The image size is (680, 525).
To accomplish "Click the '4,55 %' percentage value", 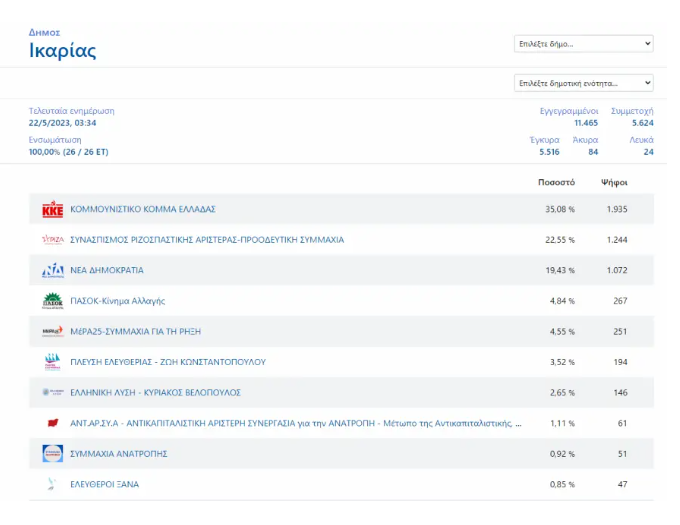I will (562, 332).
